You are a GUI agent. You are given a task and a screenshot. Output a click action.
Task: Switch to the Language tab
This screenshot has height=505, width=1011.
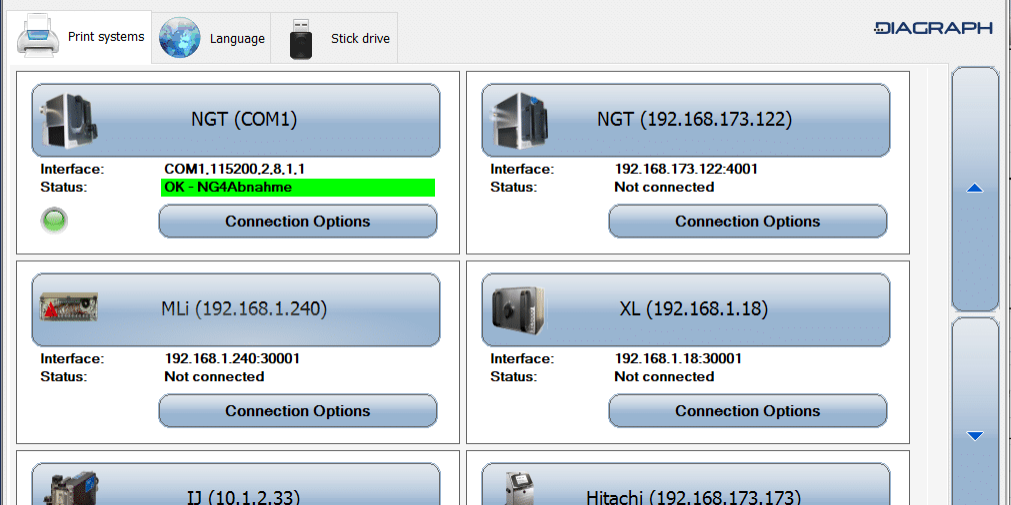[211, 38]
